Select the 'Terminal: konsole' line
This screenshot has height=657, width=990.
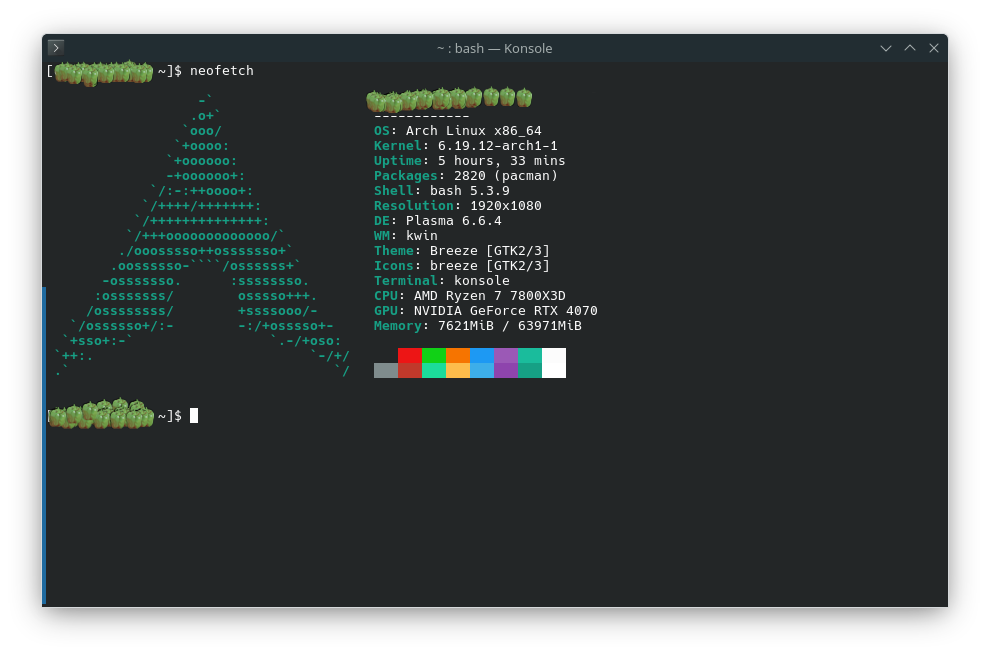pos(442,281)
